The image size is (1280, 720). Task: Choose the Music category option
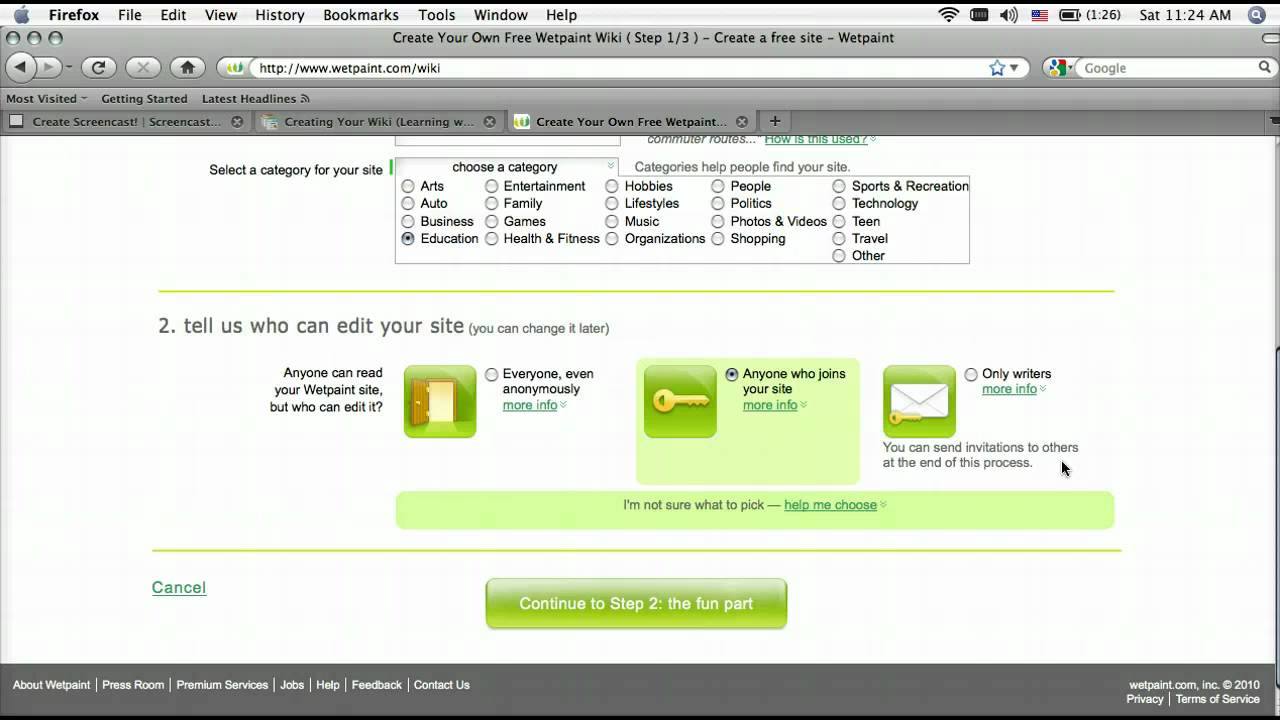pyautogui.click(x=612, y=221)
